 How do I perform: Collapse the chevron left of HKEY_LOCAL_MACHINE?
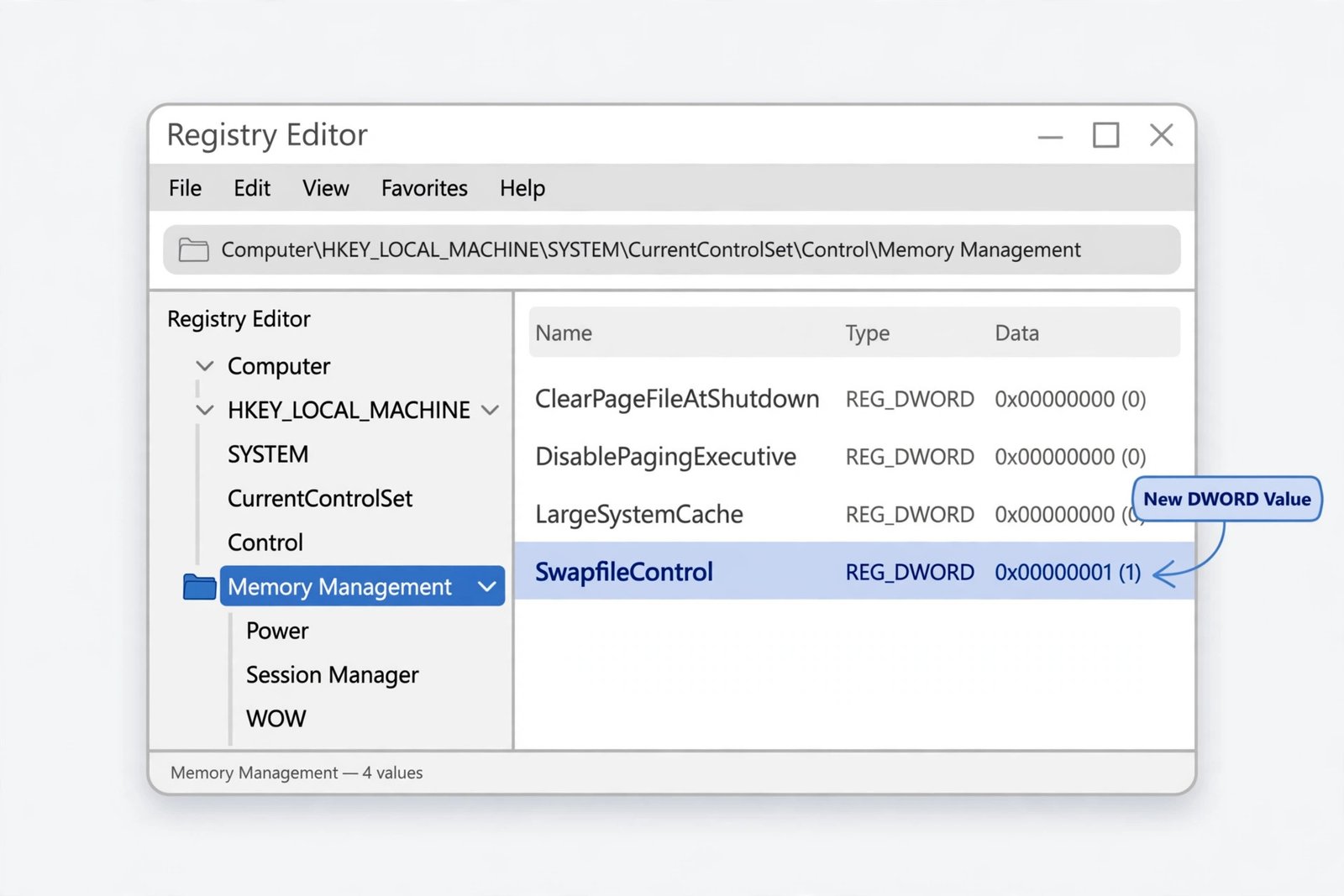click(204, 410)
